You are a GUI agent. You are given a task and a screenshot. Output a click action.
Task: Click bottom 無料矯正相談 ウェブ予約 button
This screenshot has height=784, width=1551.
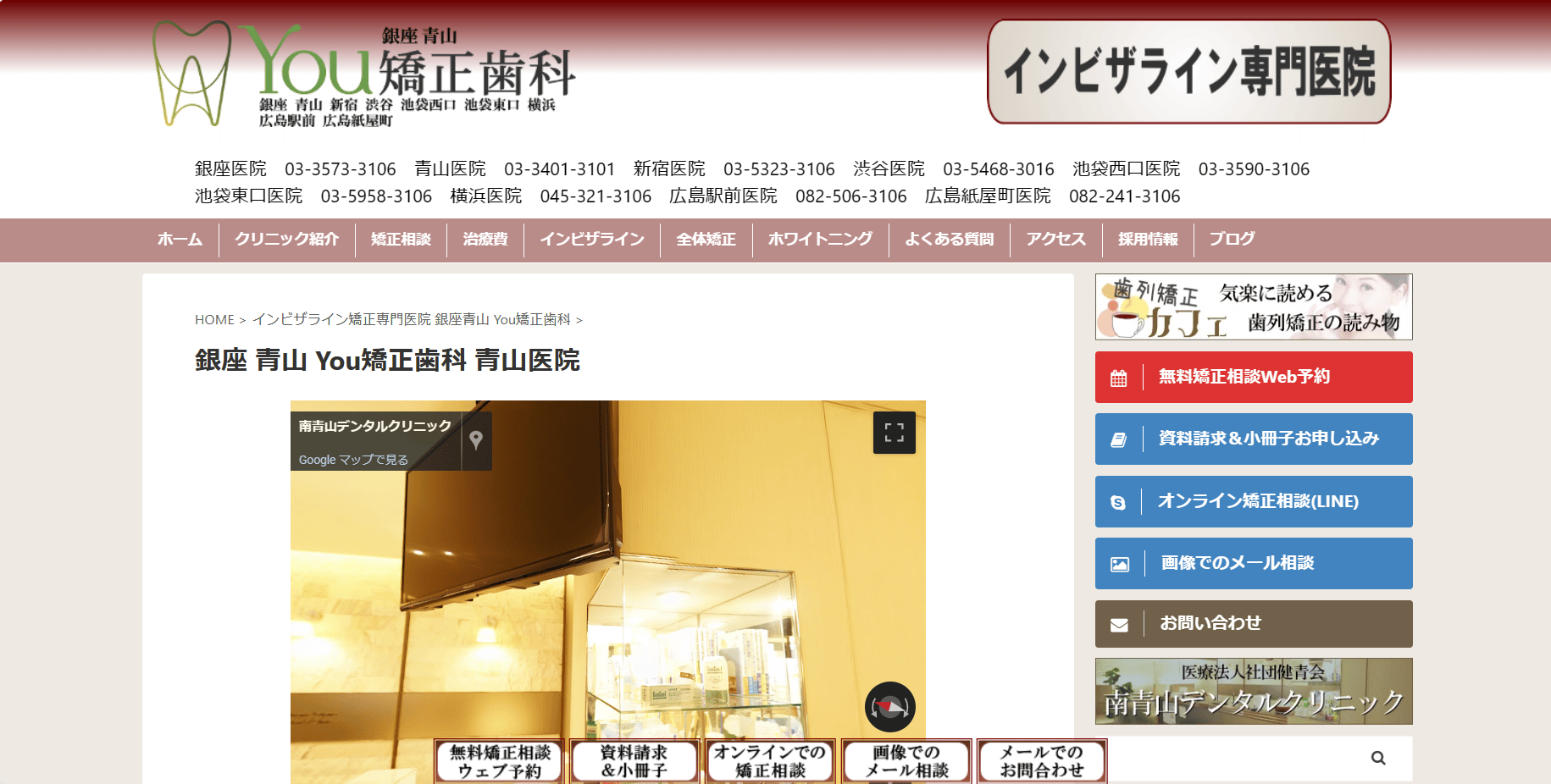(x=500, y=761)
